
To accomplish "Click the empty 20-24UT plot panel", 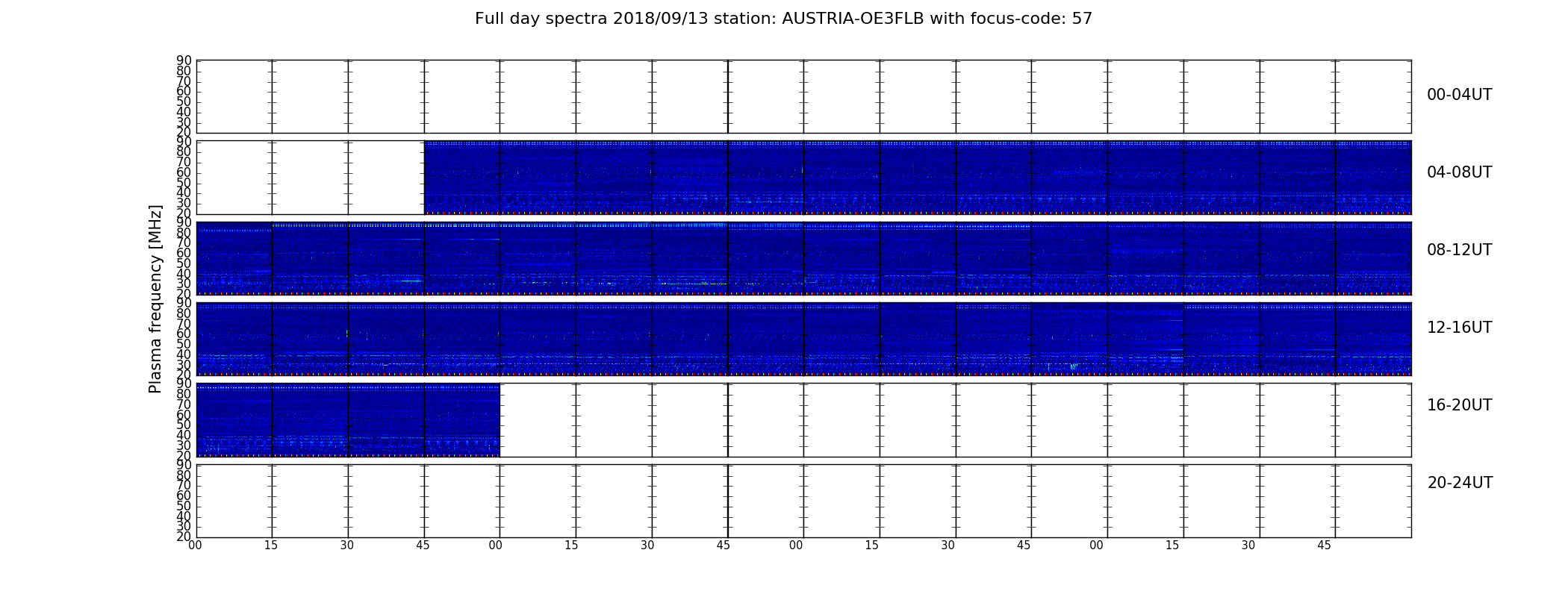I will pyautogui.click(x=803, y=501).
